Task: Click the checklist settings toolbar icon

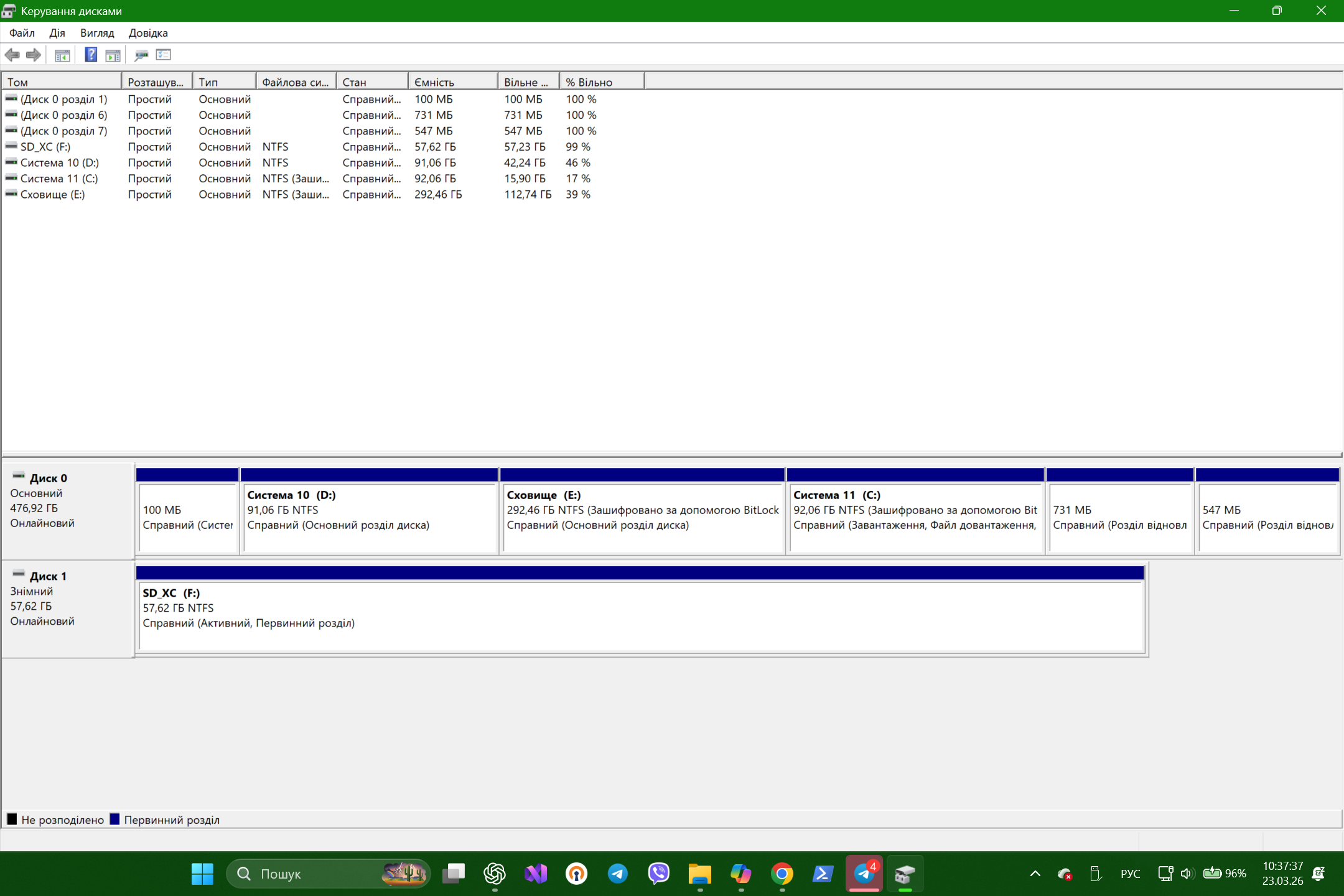Action: (x=164, y=55)
